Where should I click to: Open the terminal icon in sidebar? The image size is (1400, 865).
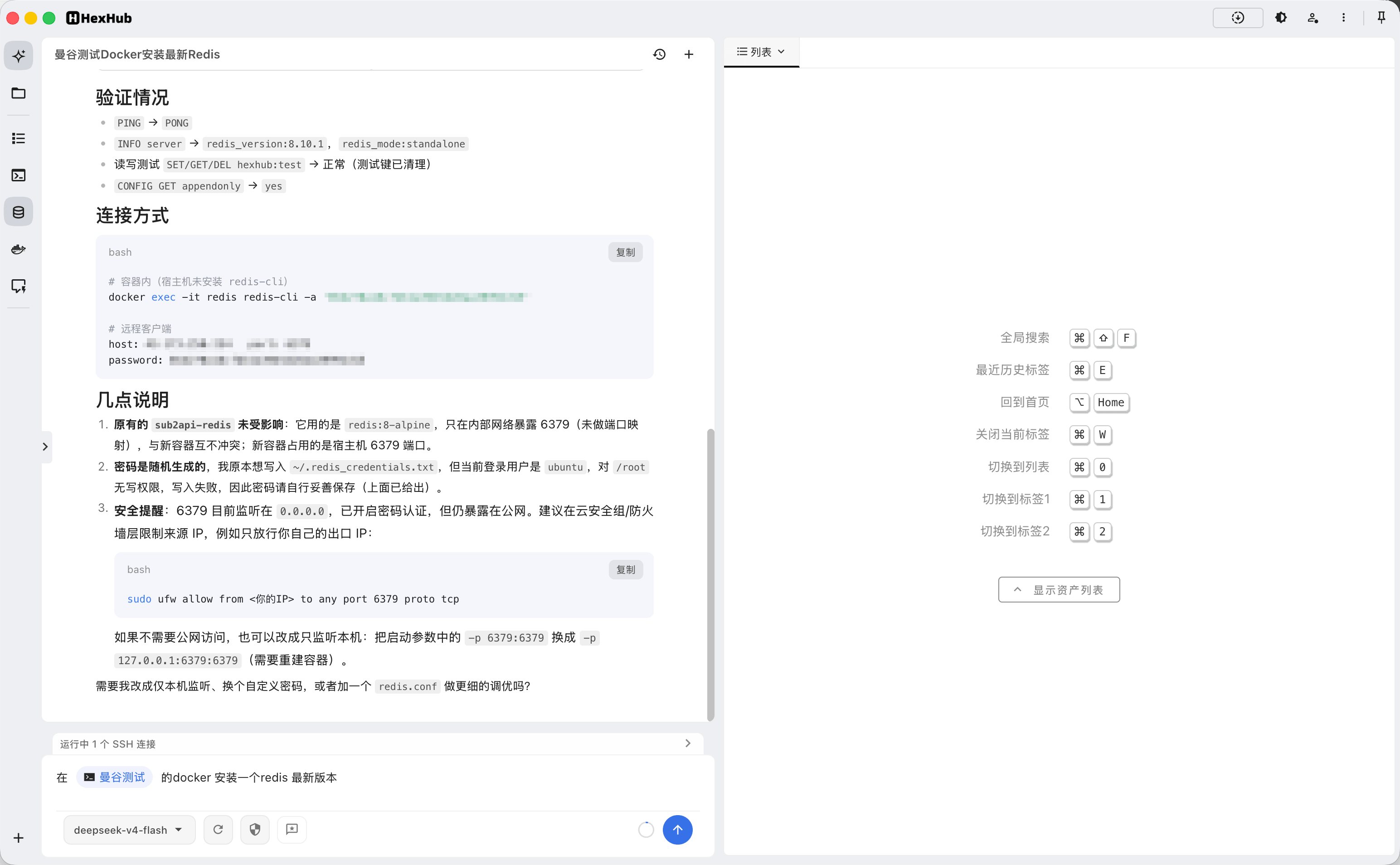[x=18, y=175]
